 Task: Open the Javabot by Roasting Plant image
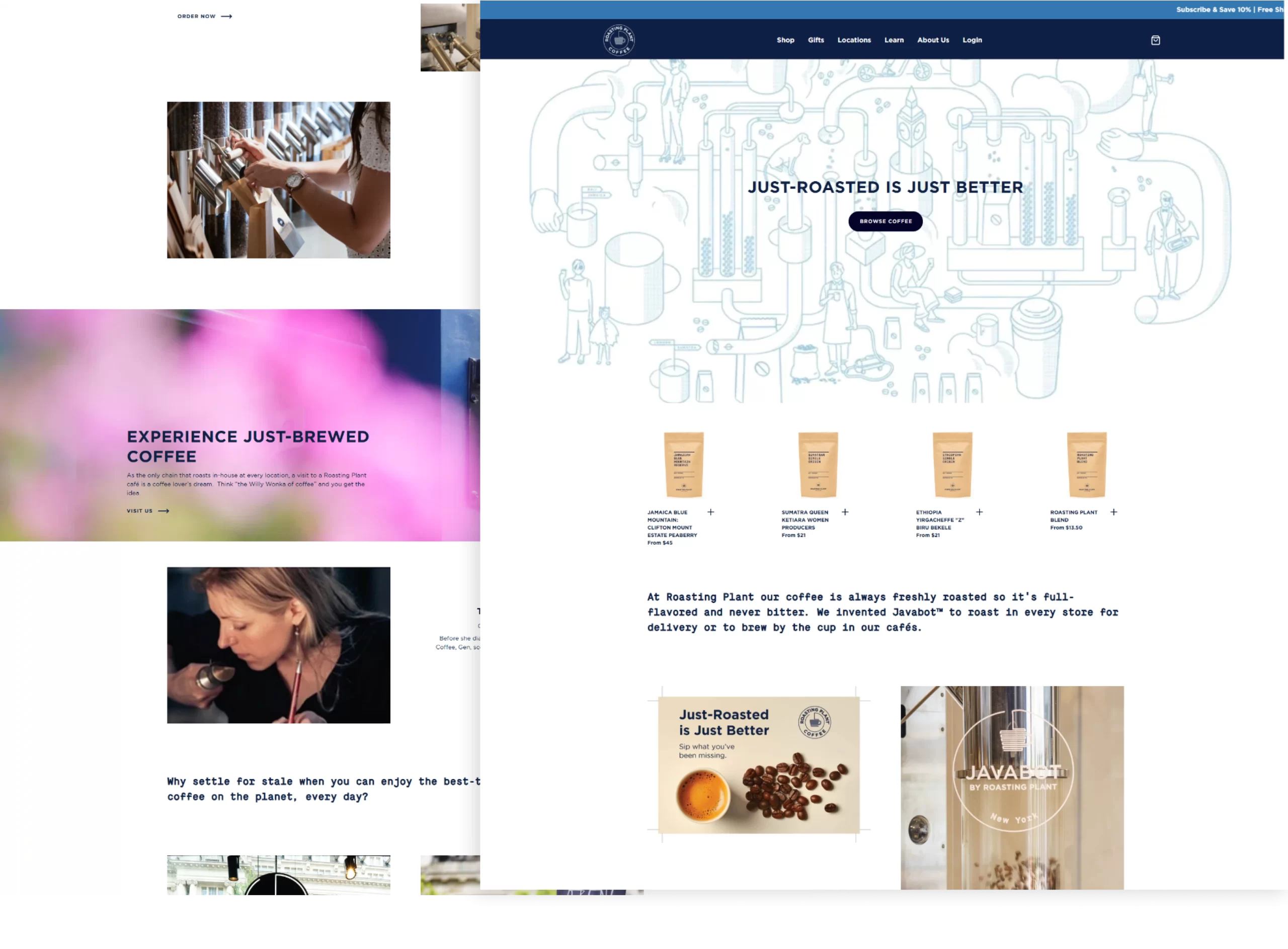point(1012,787)
